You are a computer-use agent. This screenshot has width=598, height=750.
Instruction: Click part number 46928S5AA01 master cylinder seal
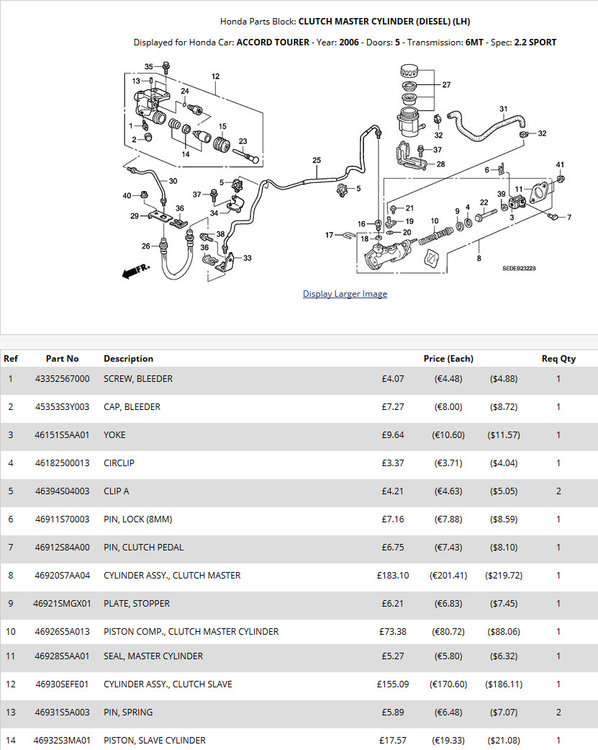point(62,656)
